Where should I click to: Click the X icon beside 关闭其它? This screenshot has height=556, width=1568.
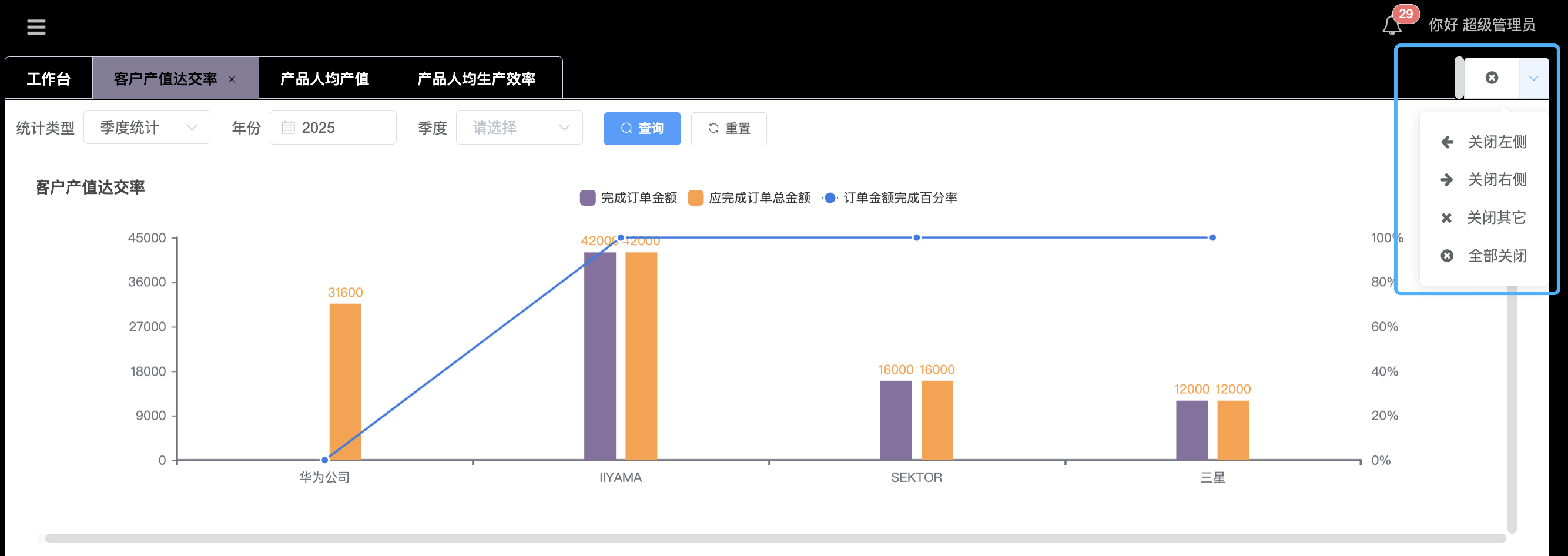coord(1447,218)
